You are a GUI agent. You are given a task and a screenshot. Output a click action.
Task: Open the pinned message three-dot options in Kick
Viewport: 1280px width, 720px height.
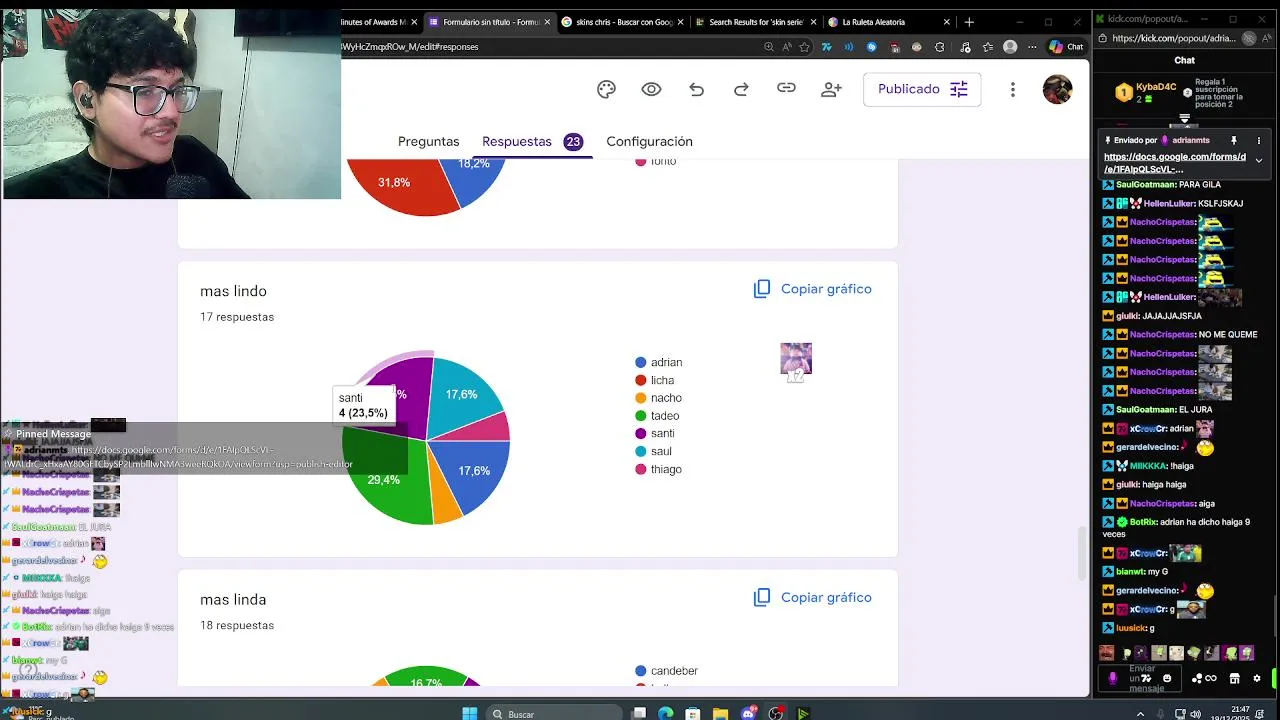tap(1258, 140)
